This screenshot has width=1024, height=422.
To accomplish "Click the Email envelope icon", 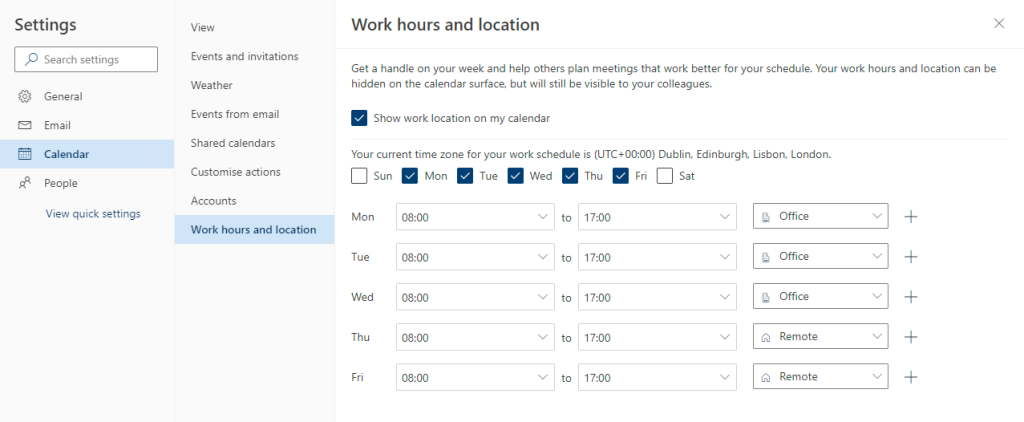I will pos(25,126).
